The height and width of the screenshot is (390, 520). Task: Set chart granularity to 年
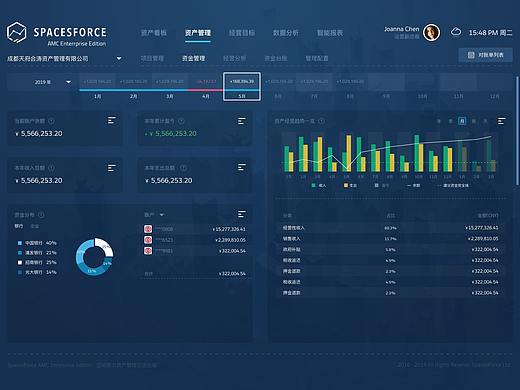[439, 121]
